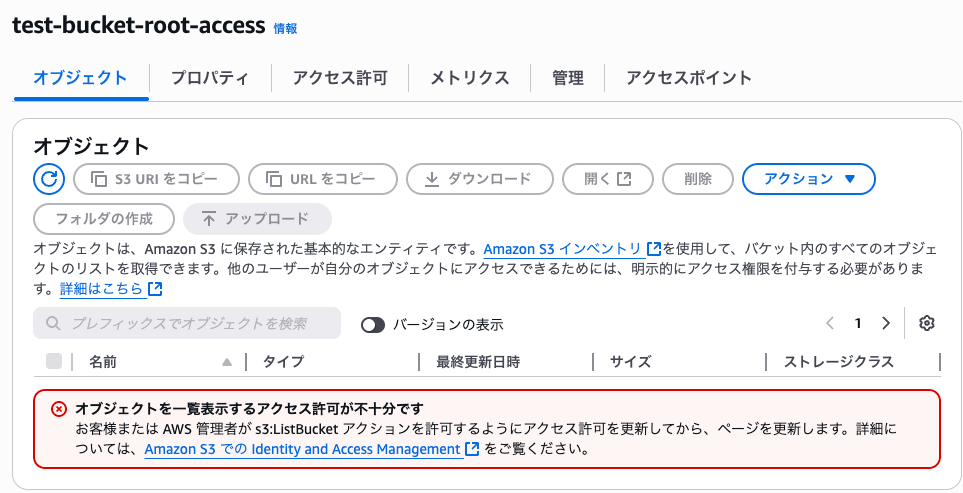Refresh the objects list with the reload icon

coord(49,179)
